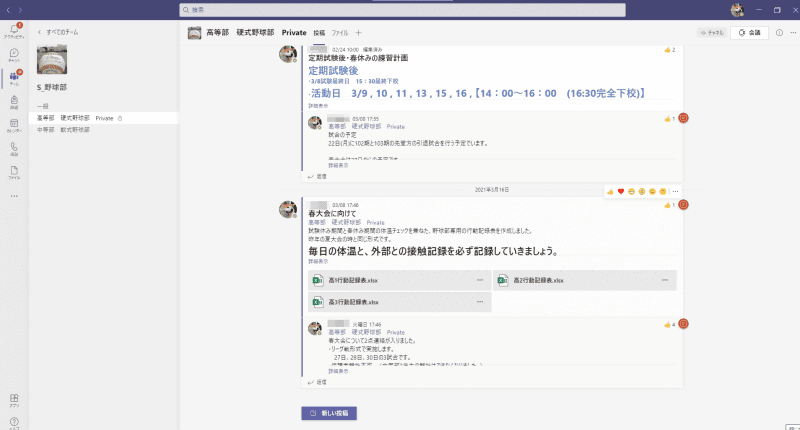800x430 pixels.
Task: Start a 新しい投稿 (new post)
Action: tap(329, 413)
